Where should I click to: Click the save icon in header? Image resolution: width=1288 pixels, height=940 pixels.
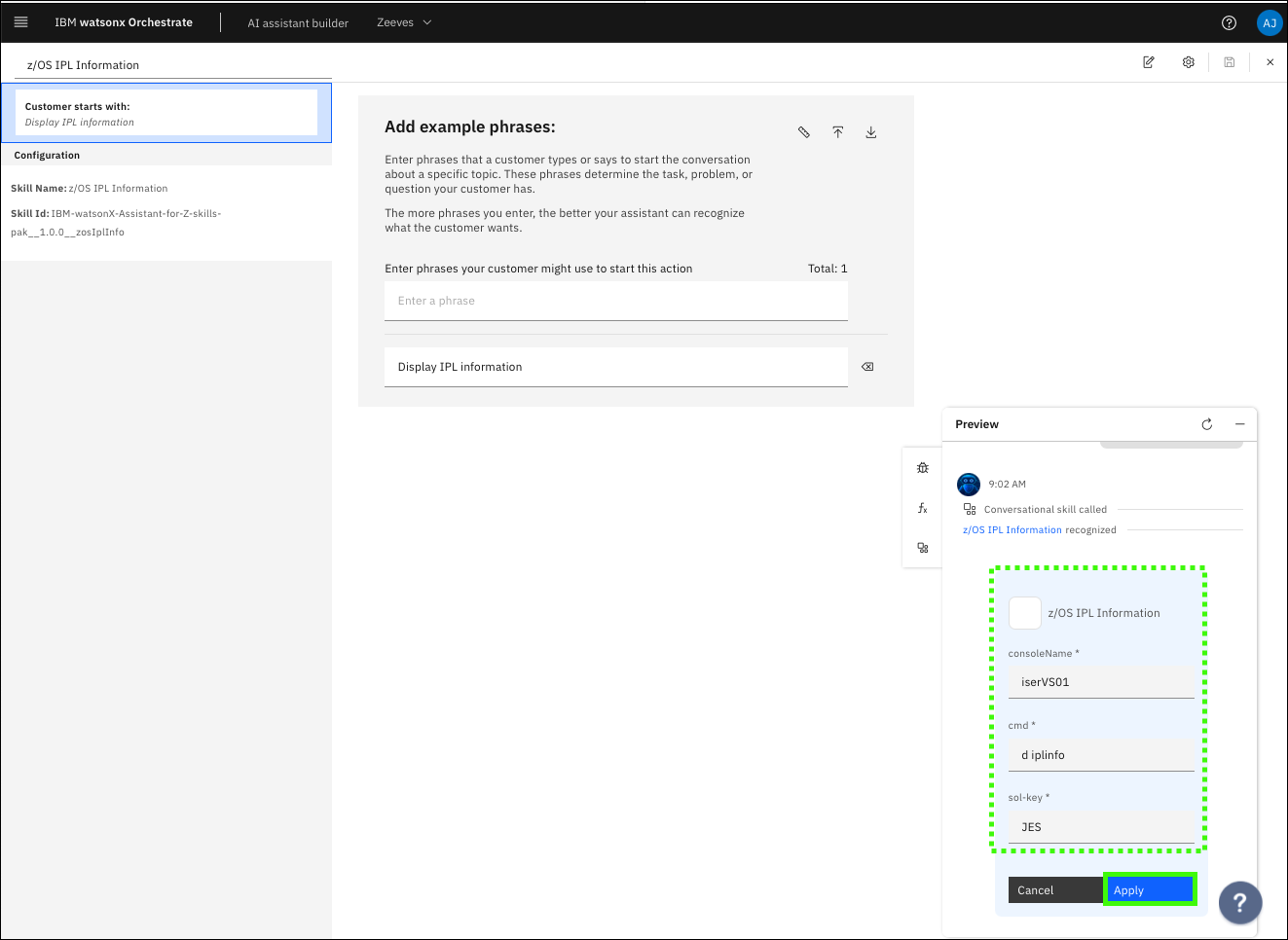pos(1230,62)
